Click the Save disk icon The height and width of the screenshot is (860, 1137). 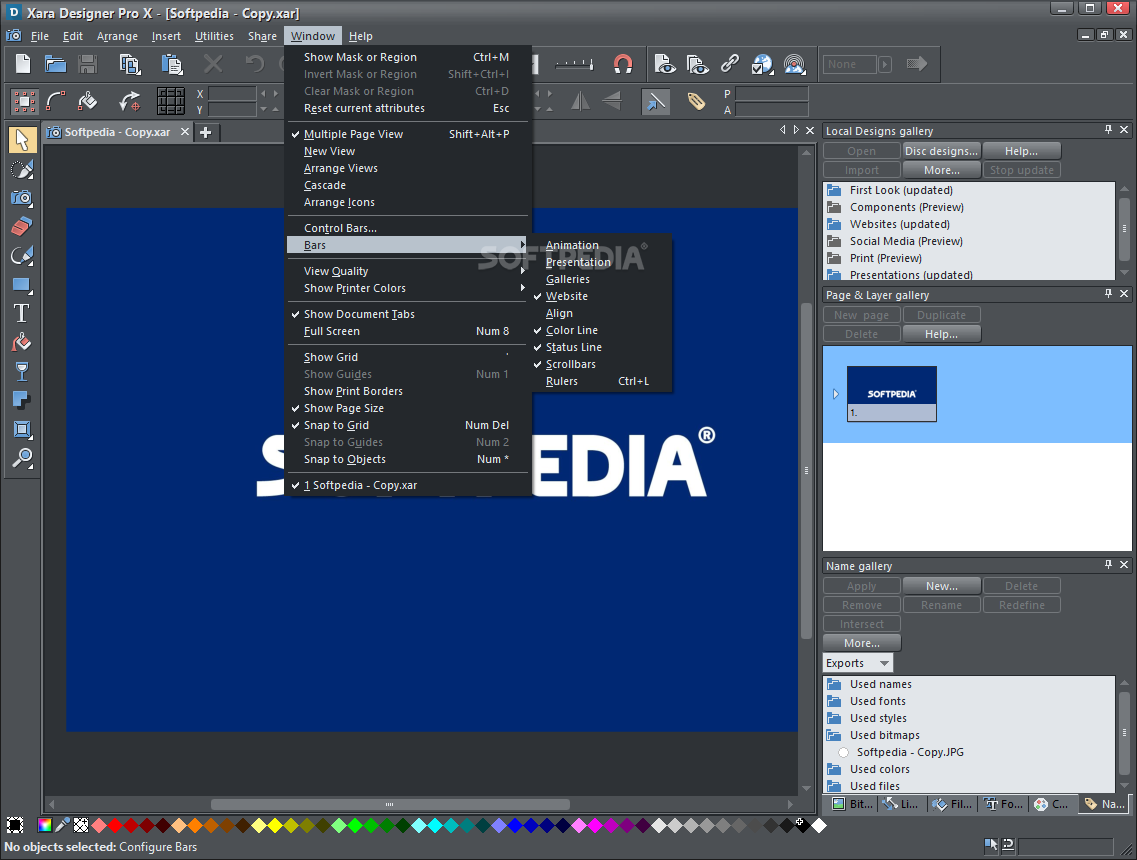point(88,64)
